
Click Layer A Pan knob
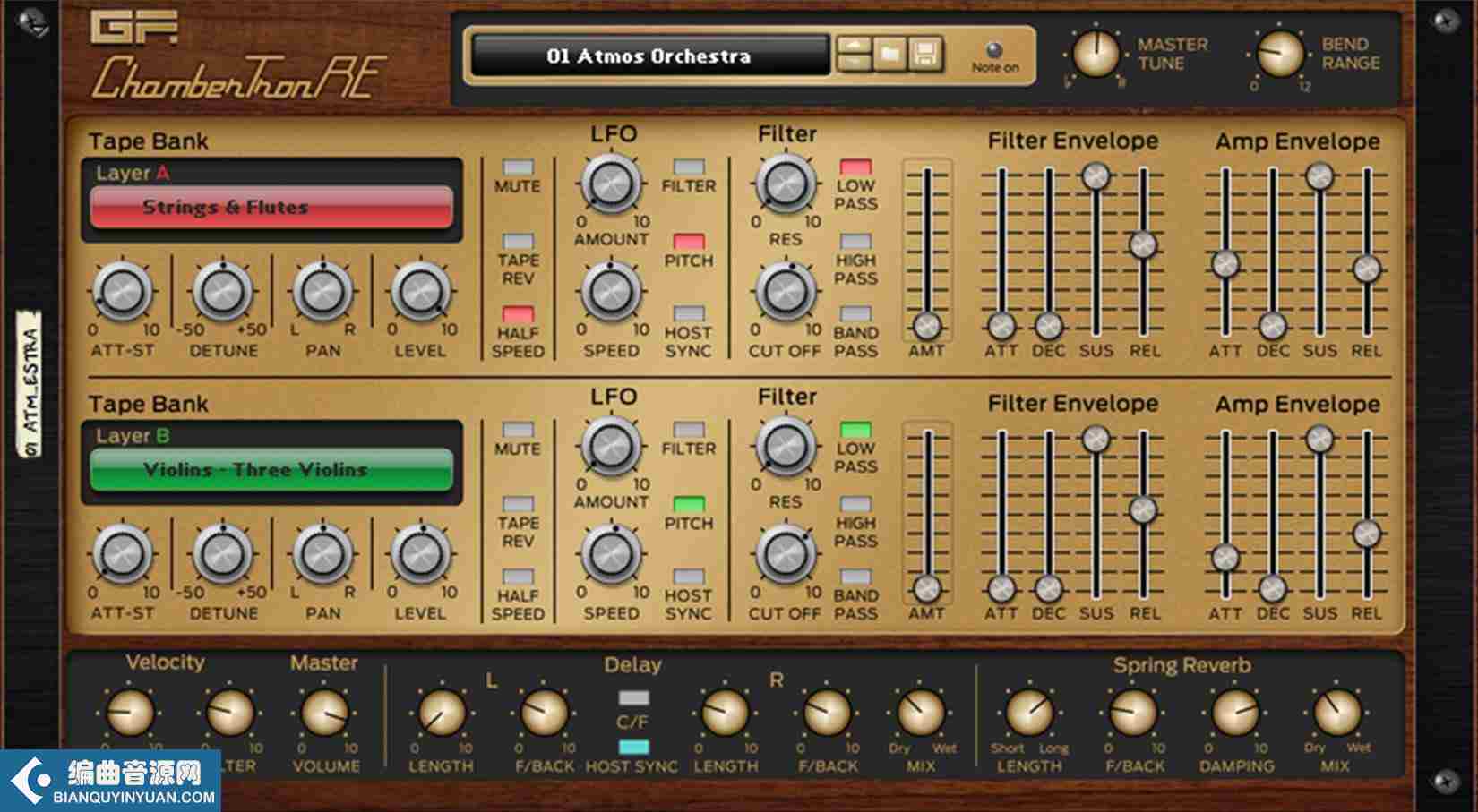tap(322, 292)
